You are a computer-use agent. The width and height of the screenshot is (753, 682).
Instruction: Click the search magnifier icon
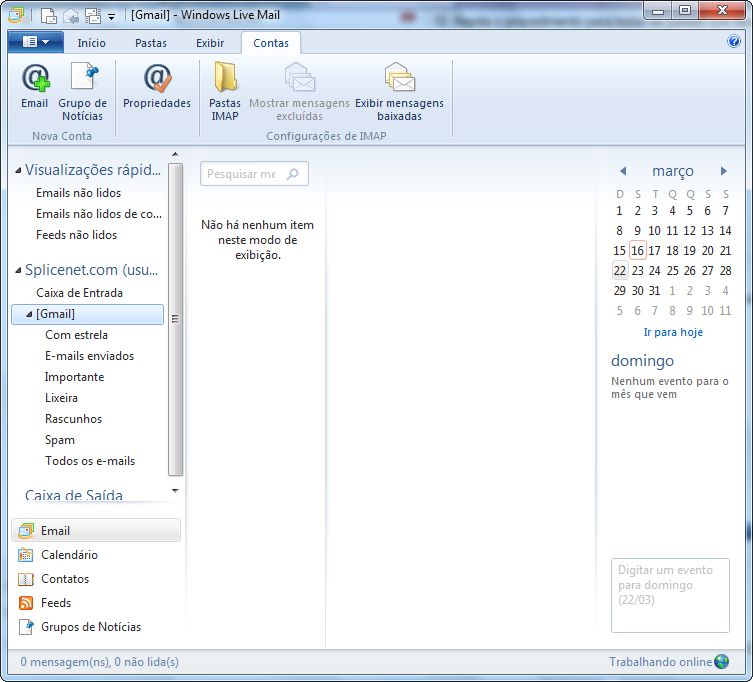[292, 174]
